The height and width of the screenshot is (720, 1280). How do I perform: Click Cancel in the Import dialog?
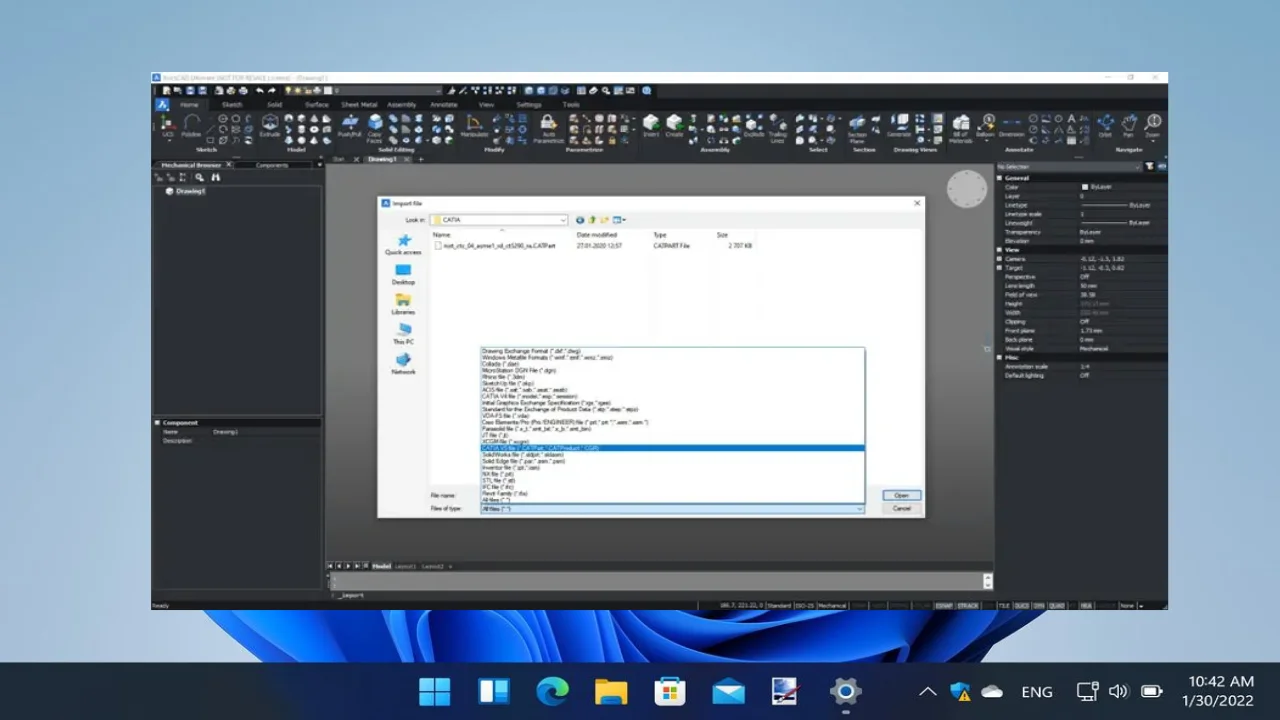(x=901, y=508)
